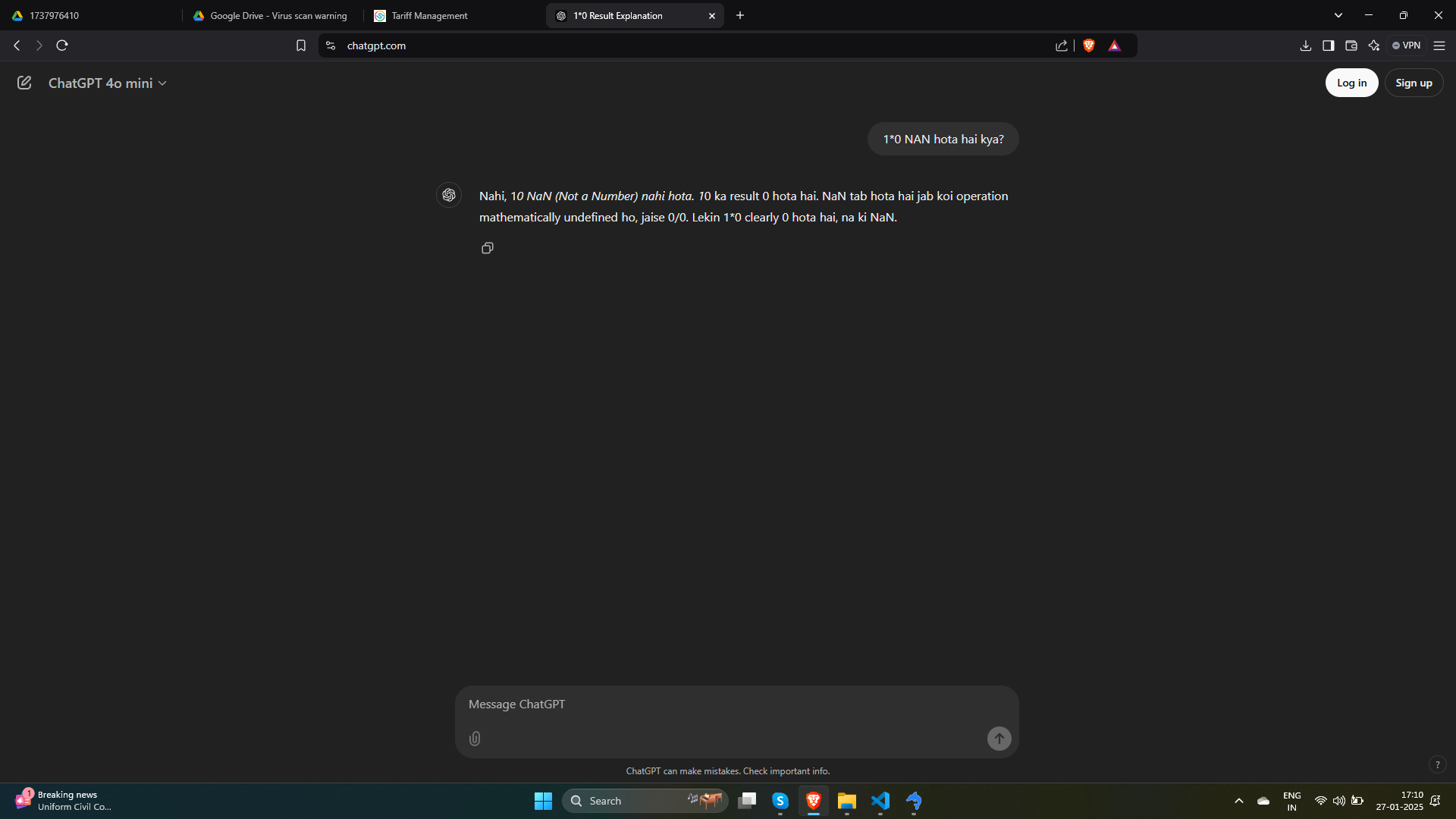
Task: Open Brave Shields lion icon
Action: (1089, 45)
